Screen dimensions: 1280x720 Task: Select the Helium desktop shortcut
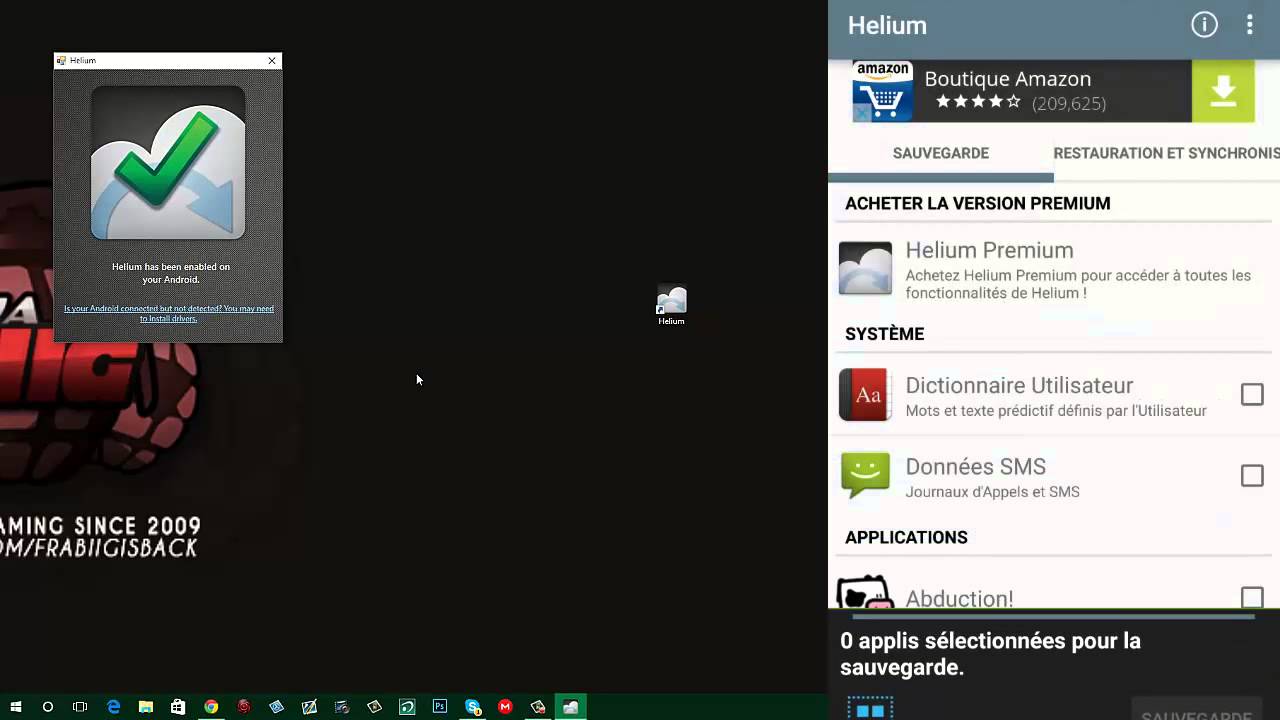671,306
